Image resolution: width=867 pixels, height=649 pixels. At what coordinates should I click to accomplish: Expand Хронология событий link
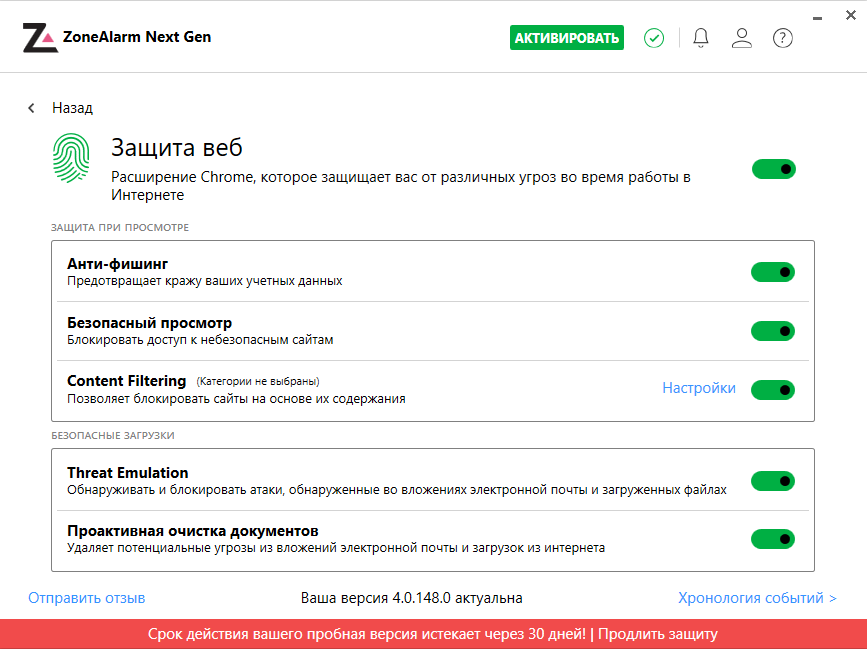[757, 598]
